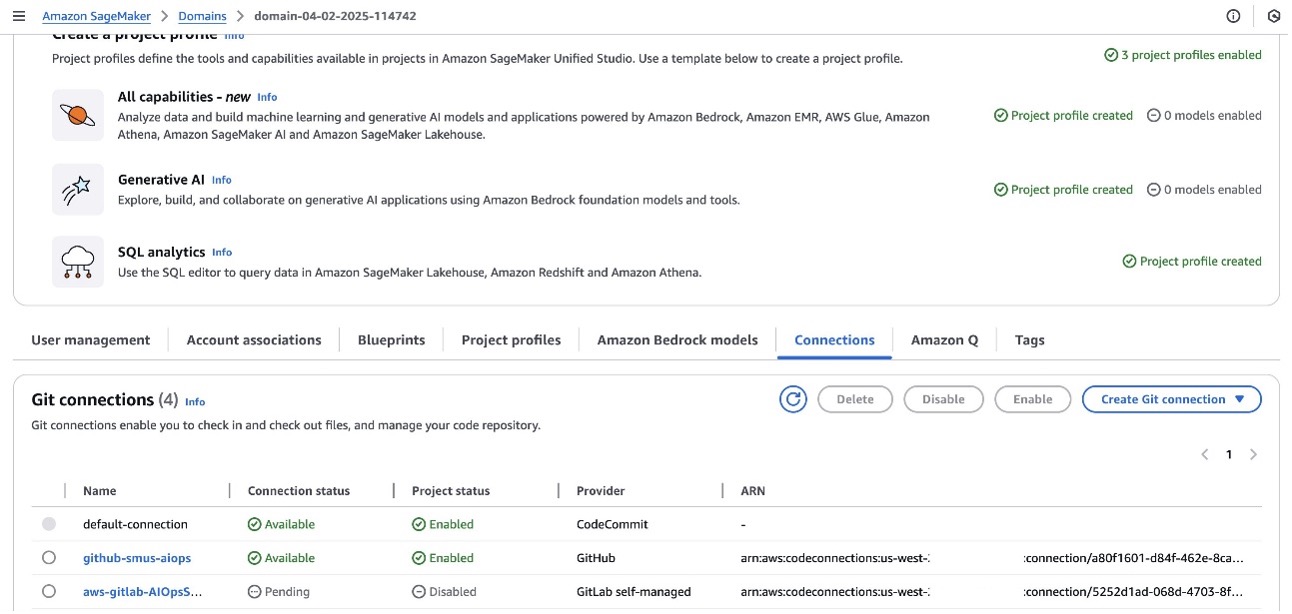Click the All capabilities planet icon
The height and width of the screenshot is (614, 1292).
78,115
